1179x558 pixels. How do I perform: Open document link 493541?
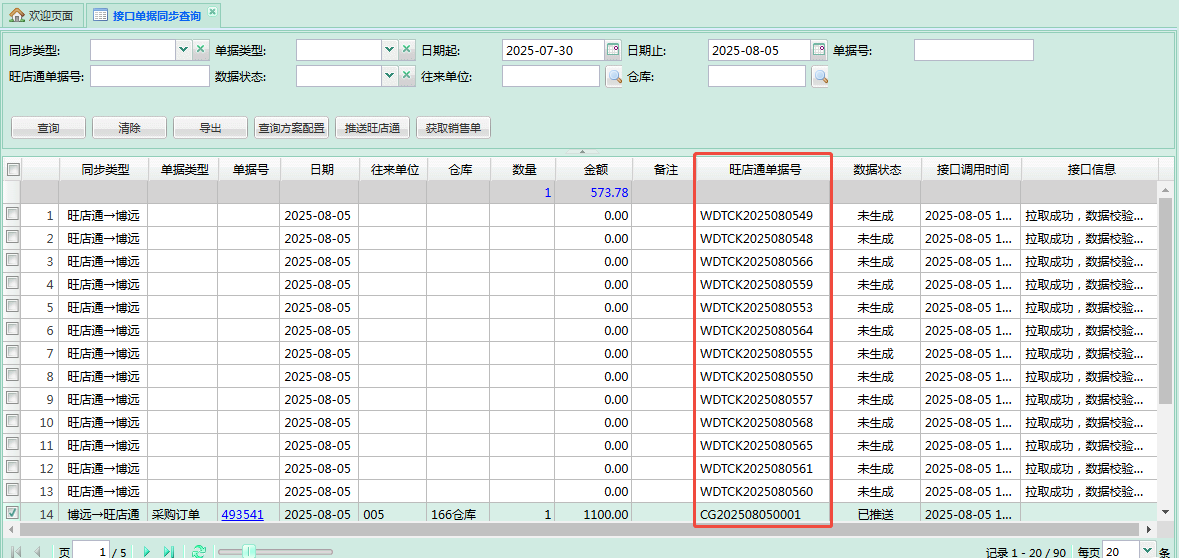242,515
